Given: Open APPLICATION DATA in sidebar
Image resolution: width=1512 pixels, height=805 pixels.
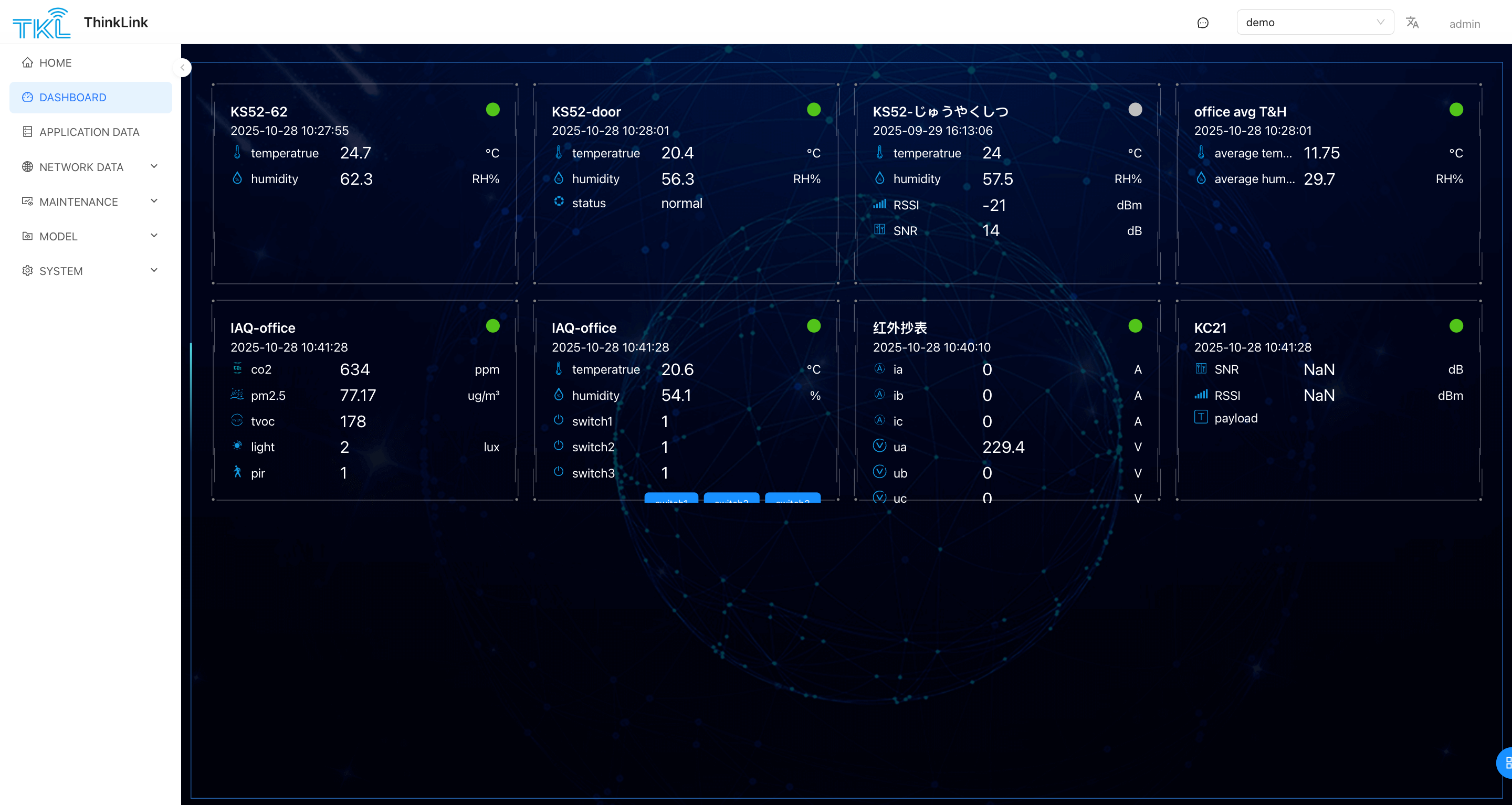Looking at the screenshot, I should [x=89, y=132].
